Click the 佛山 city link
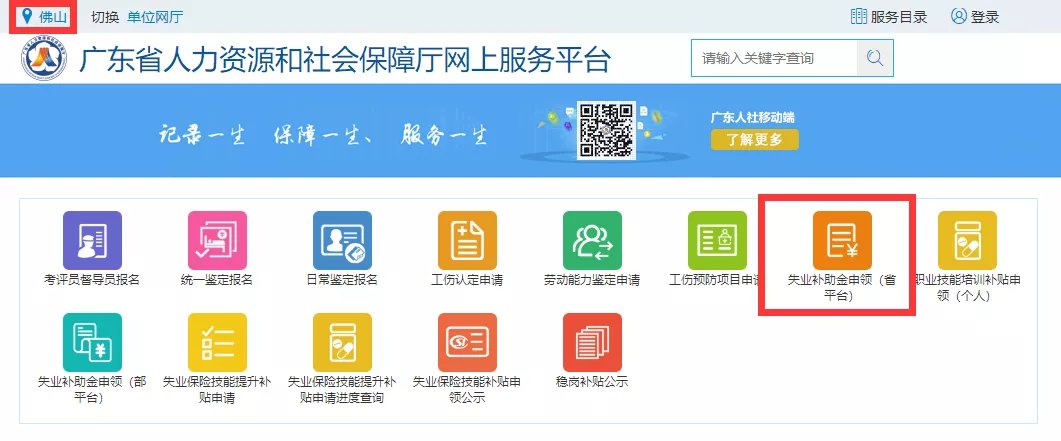Screen dimensions: 1061x441 [x=53, y=17]
